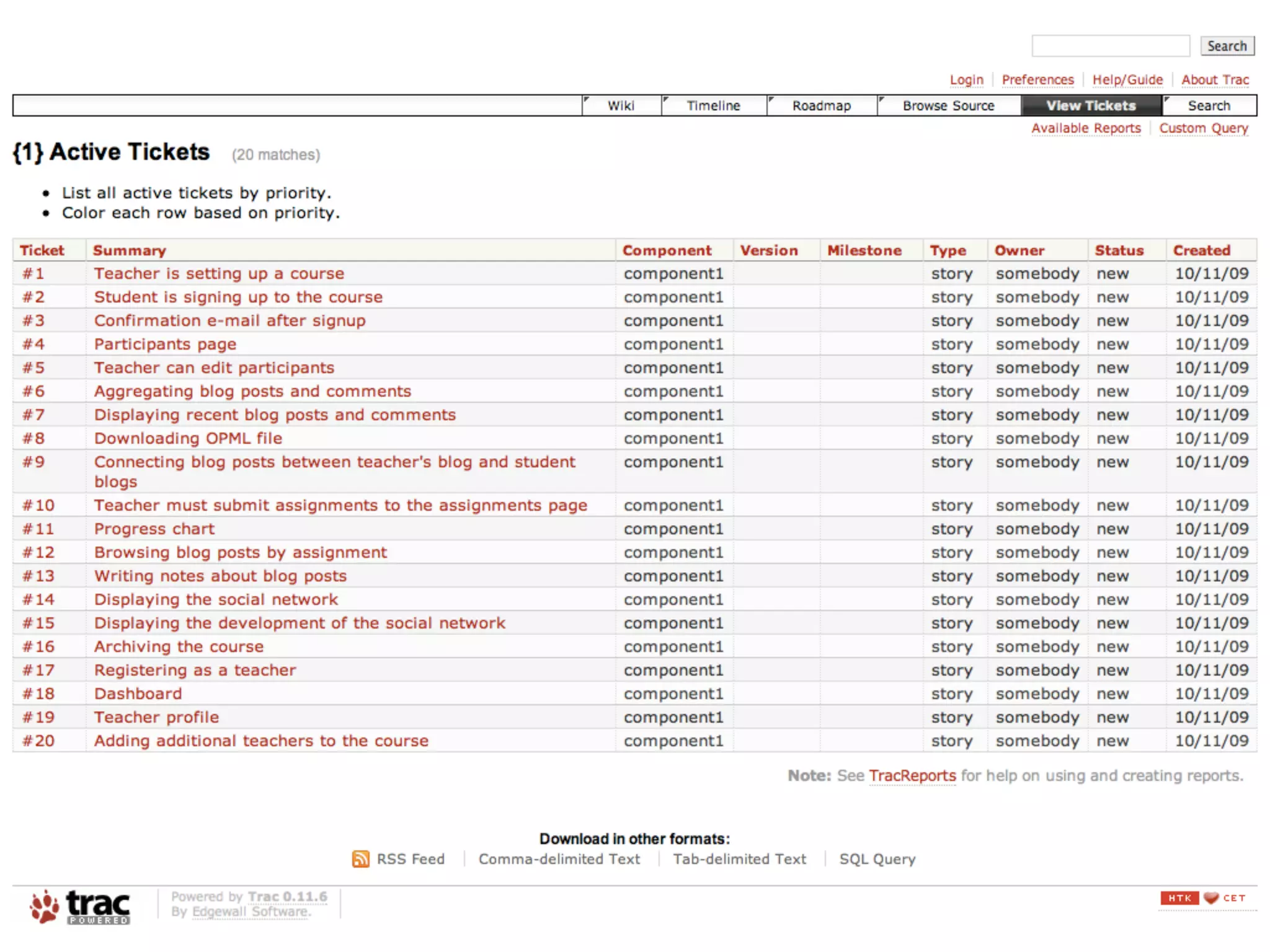Open Custom Query link
This screenshot has height=952, width=1270.
[x=1203, y=128]
